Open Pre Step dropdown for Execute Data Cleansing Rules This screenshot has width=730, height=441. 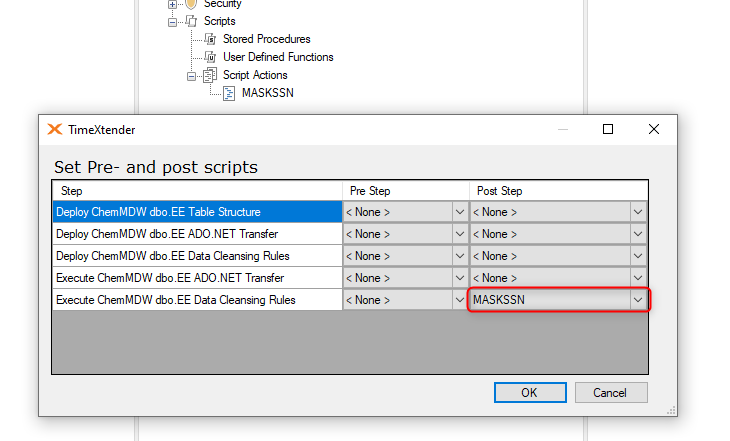(460, 300)
